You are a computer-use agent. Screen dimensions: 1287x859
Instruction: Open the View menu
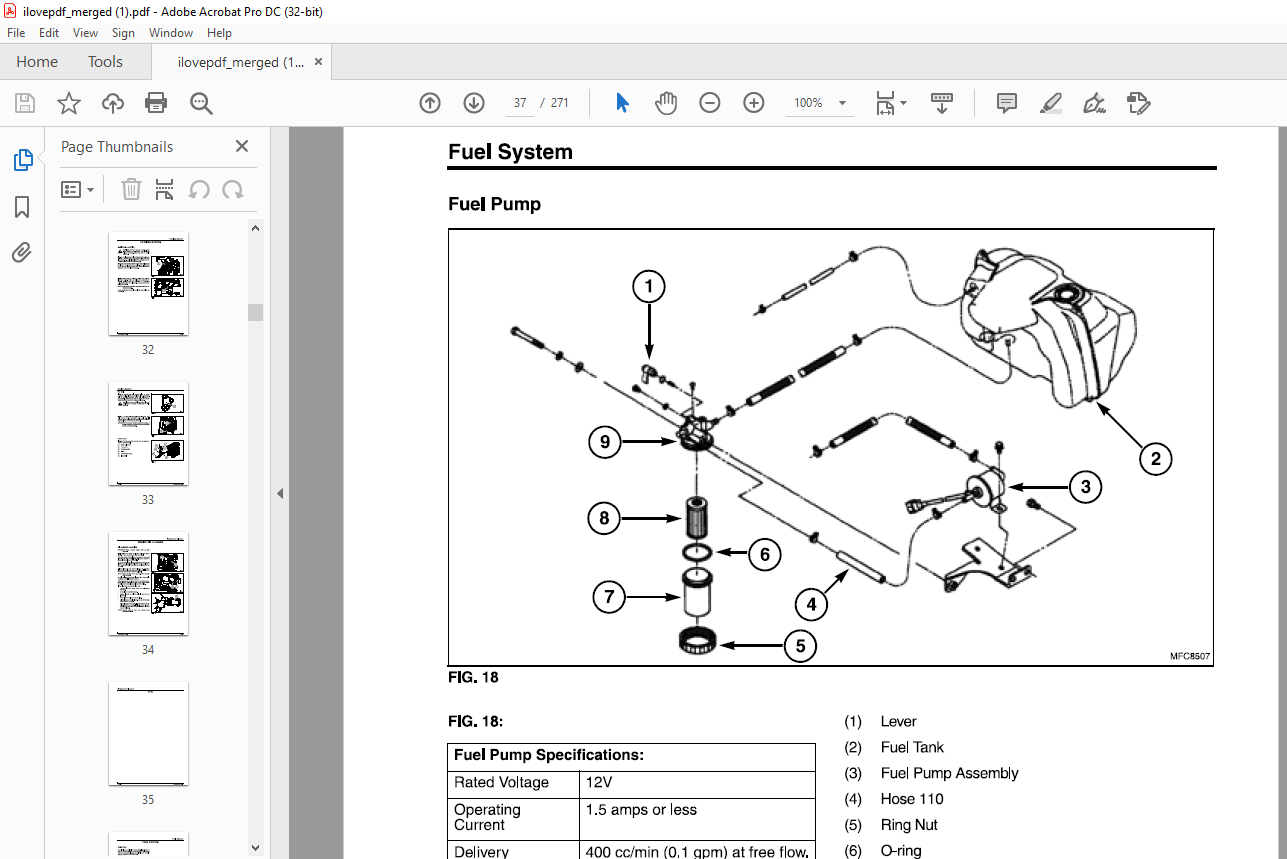85,33
